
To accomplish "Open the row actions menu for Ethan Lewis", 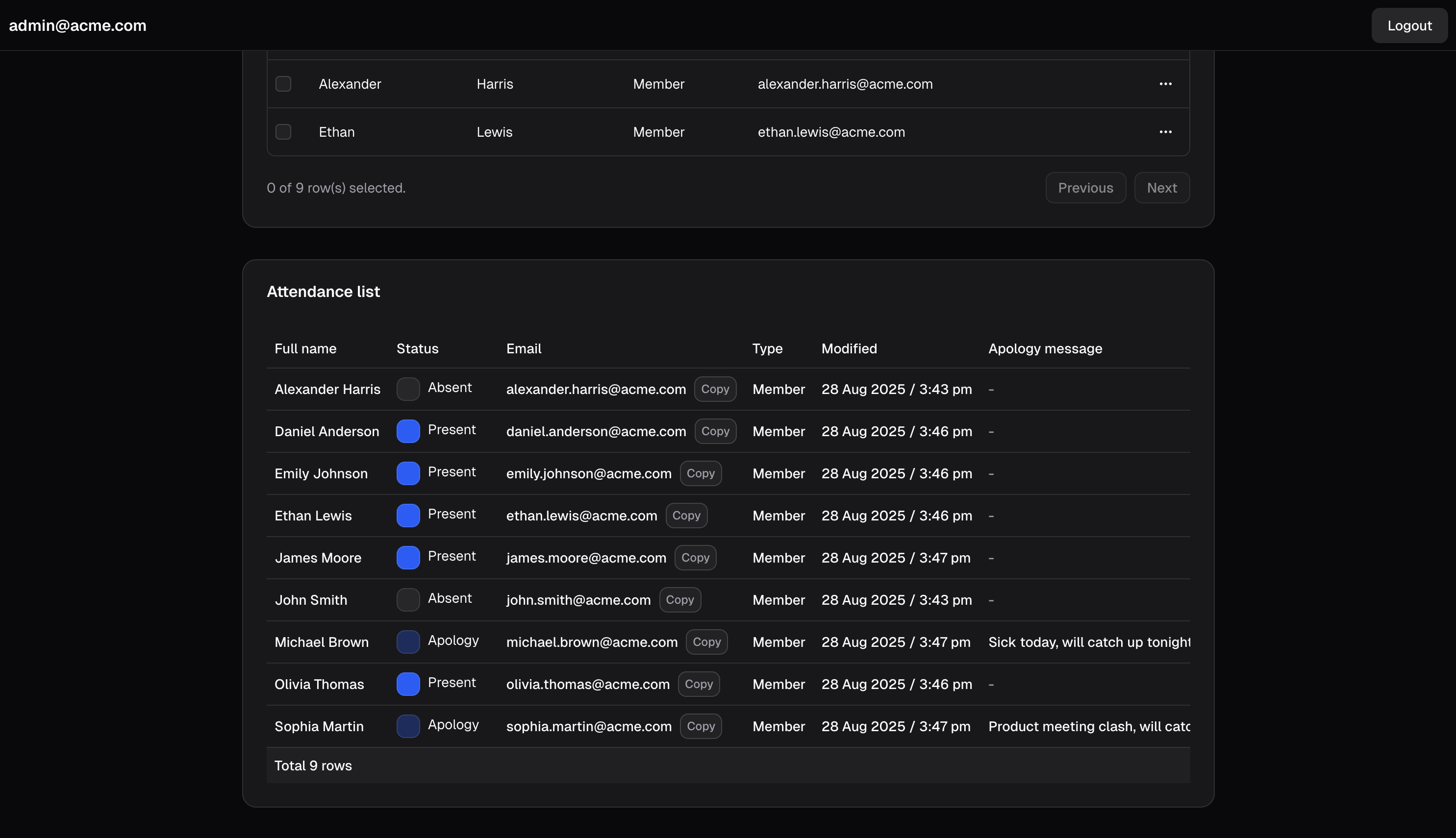I will click(1165, 132).
